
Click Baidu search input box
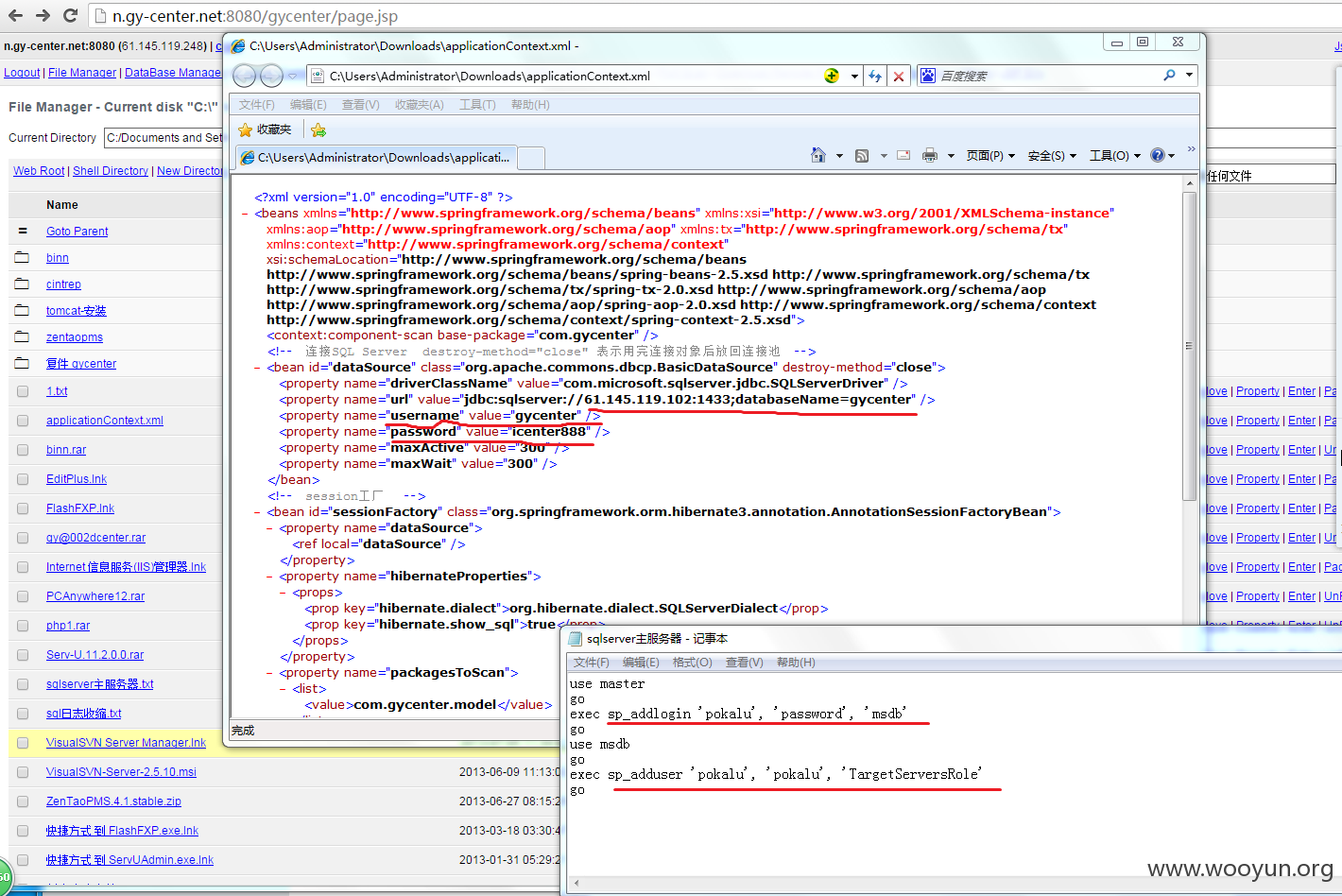[1047, 76]
